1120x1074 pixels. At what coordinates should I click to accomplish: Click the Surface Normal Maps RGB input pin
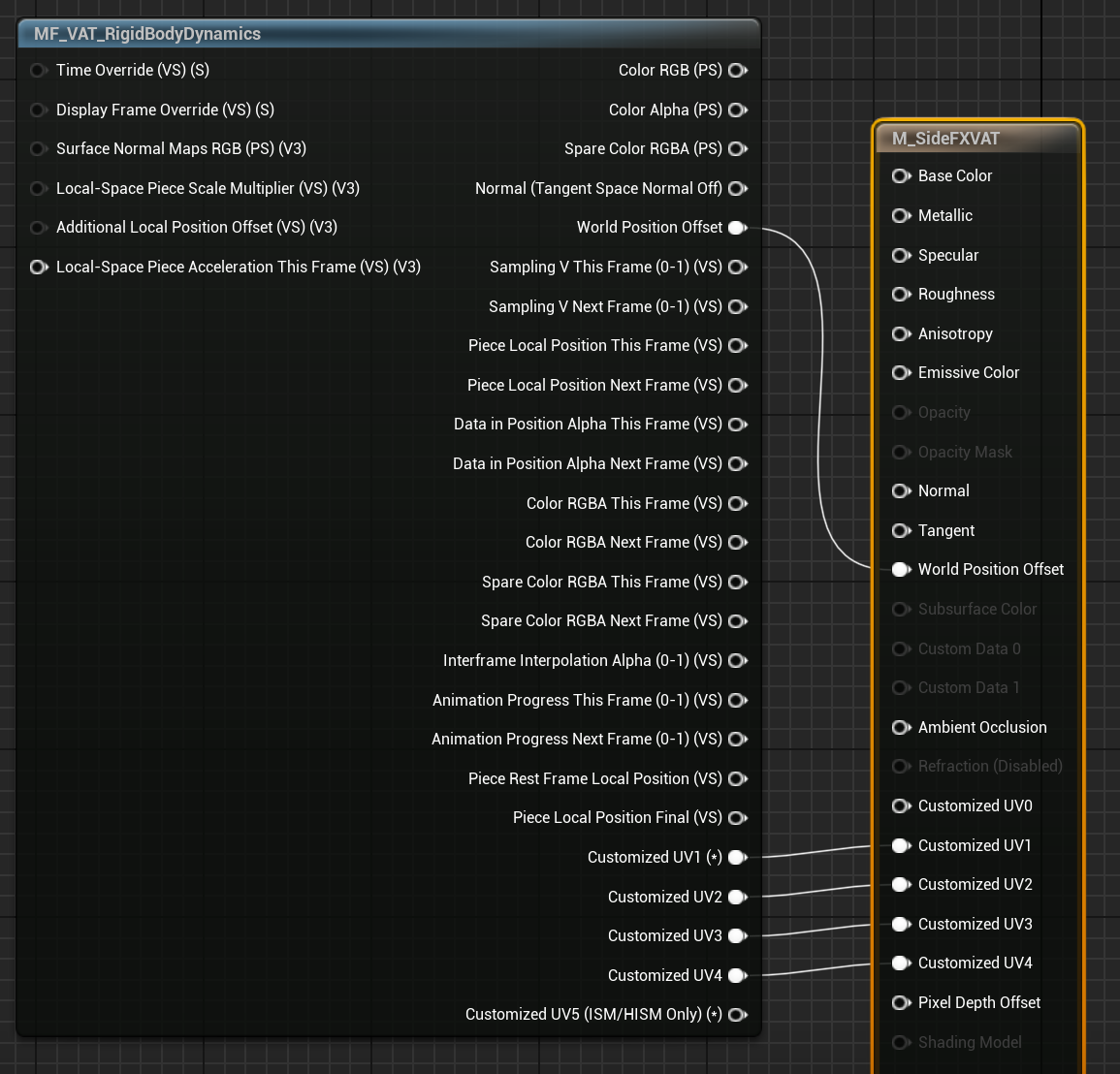tap(39, 148)
